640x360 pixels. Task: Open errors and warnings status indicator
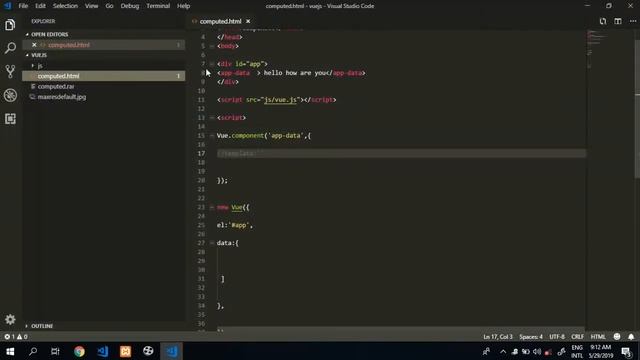point(16,337)
